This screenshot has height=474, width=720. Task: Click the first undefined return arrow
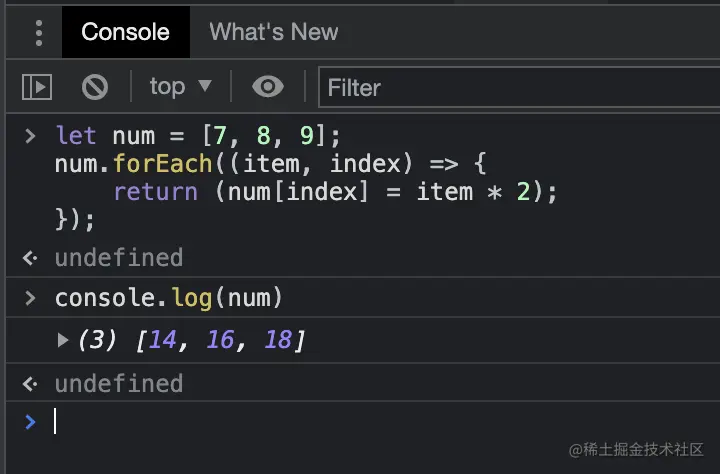point(30,258)
